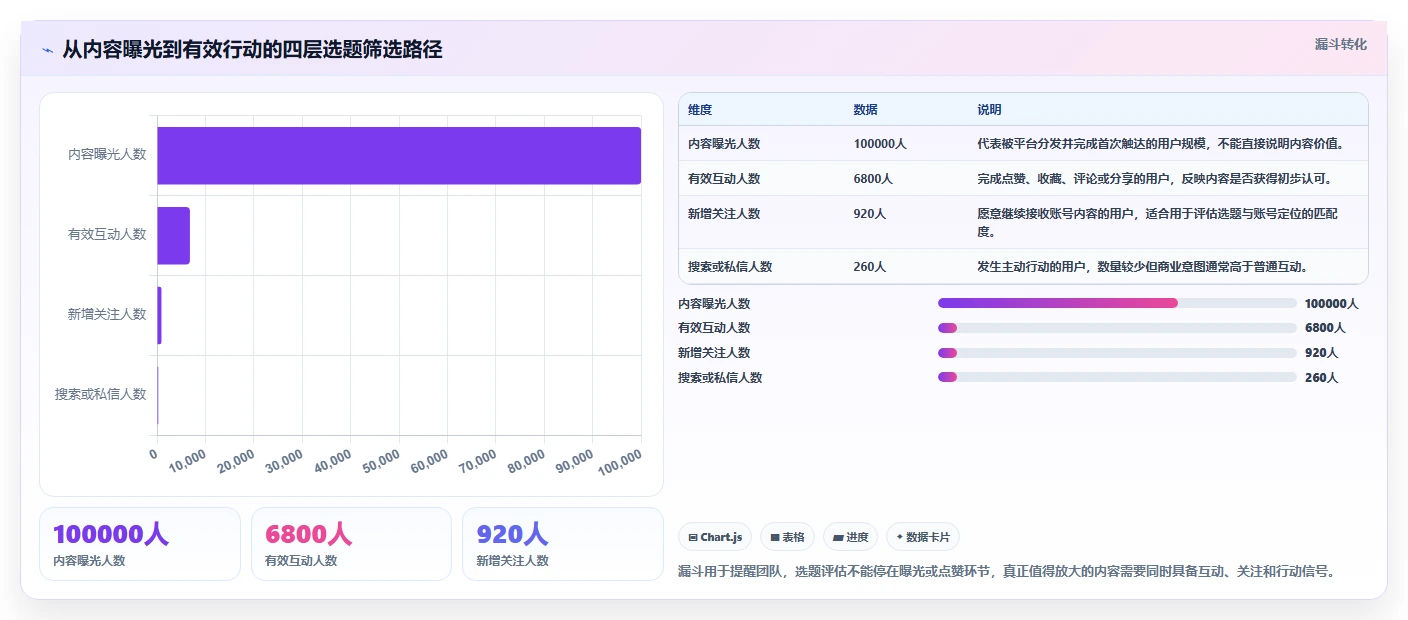Click the description starting 完成点赞、收藏

click(x=1154, y=179)
